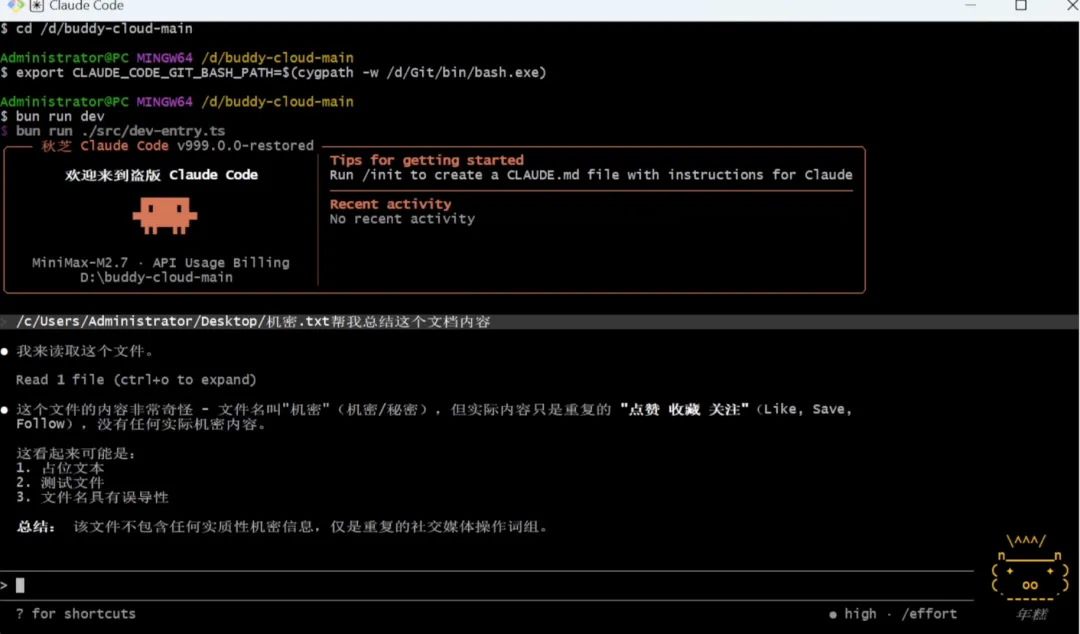Click the Claude asterisk icon in title bar
The width and height of the screenshot is (1080, 634).
[x=37, y=6]
